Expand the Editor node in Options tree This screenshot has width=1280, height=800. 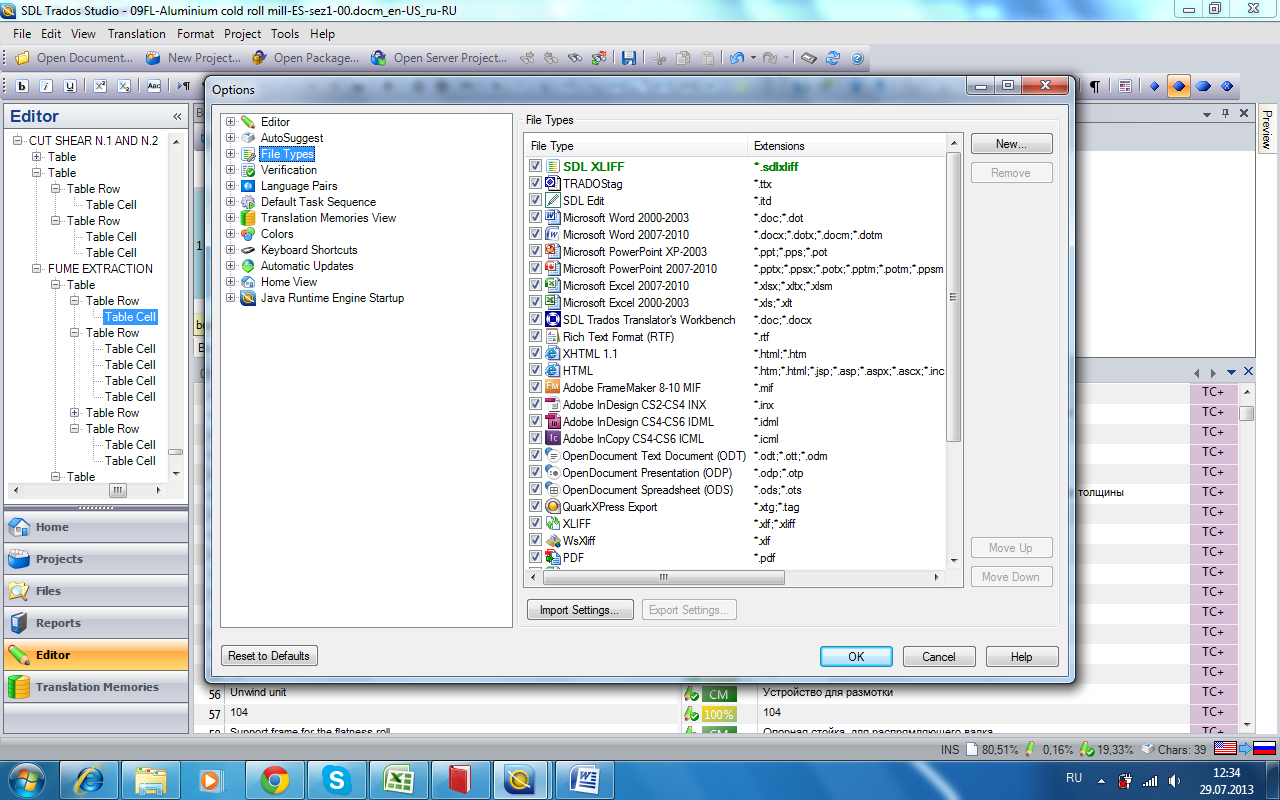pos(231,122)
